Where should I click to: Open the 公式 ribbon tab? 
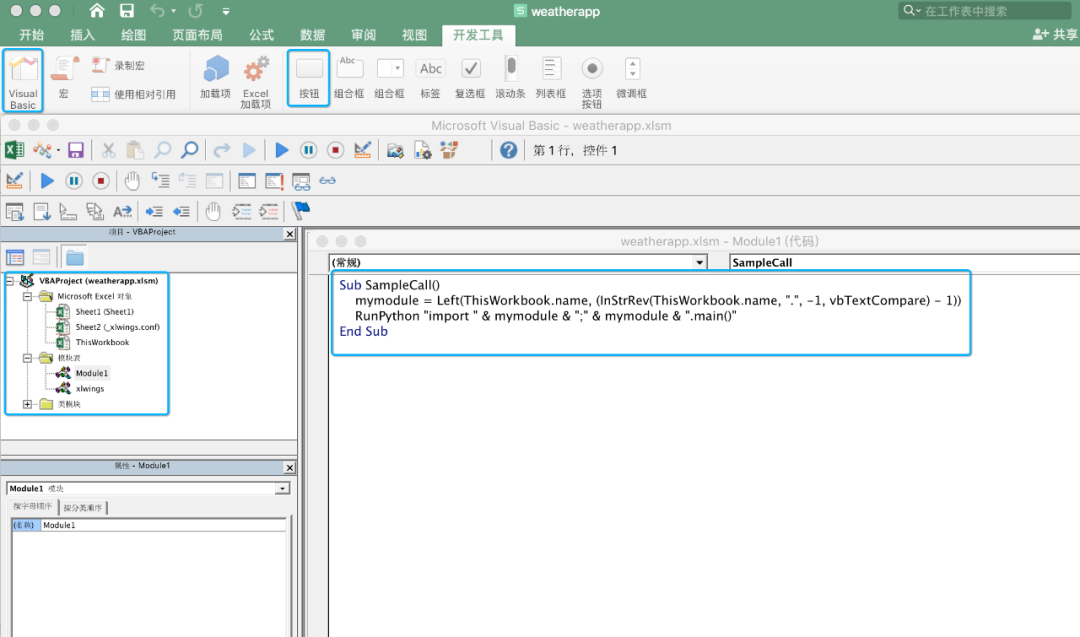261,35
